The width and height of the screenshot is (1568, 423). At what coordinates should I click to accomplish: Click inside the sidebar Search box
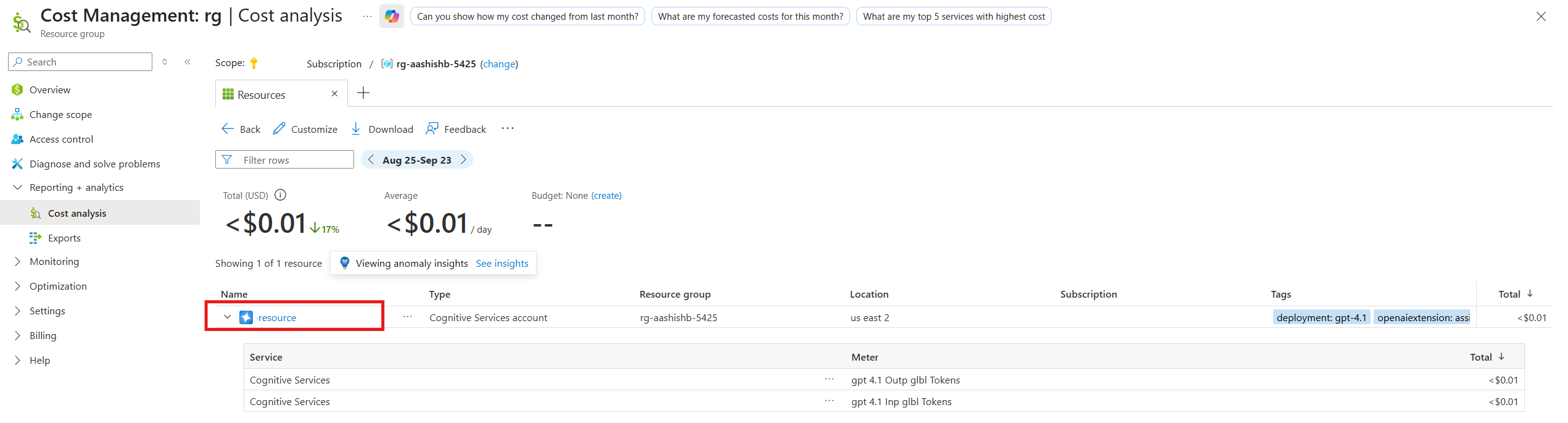(x=80, y=61)
